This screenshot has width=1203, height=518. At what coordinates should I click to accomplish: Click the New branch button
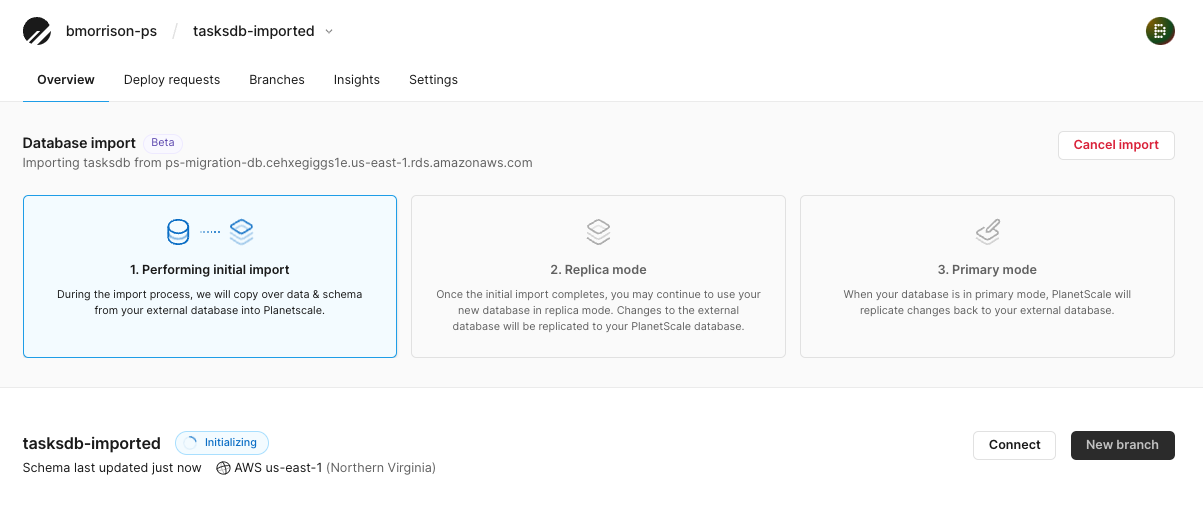(1122, 445)
